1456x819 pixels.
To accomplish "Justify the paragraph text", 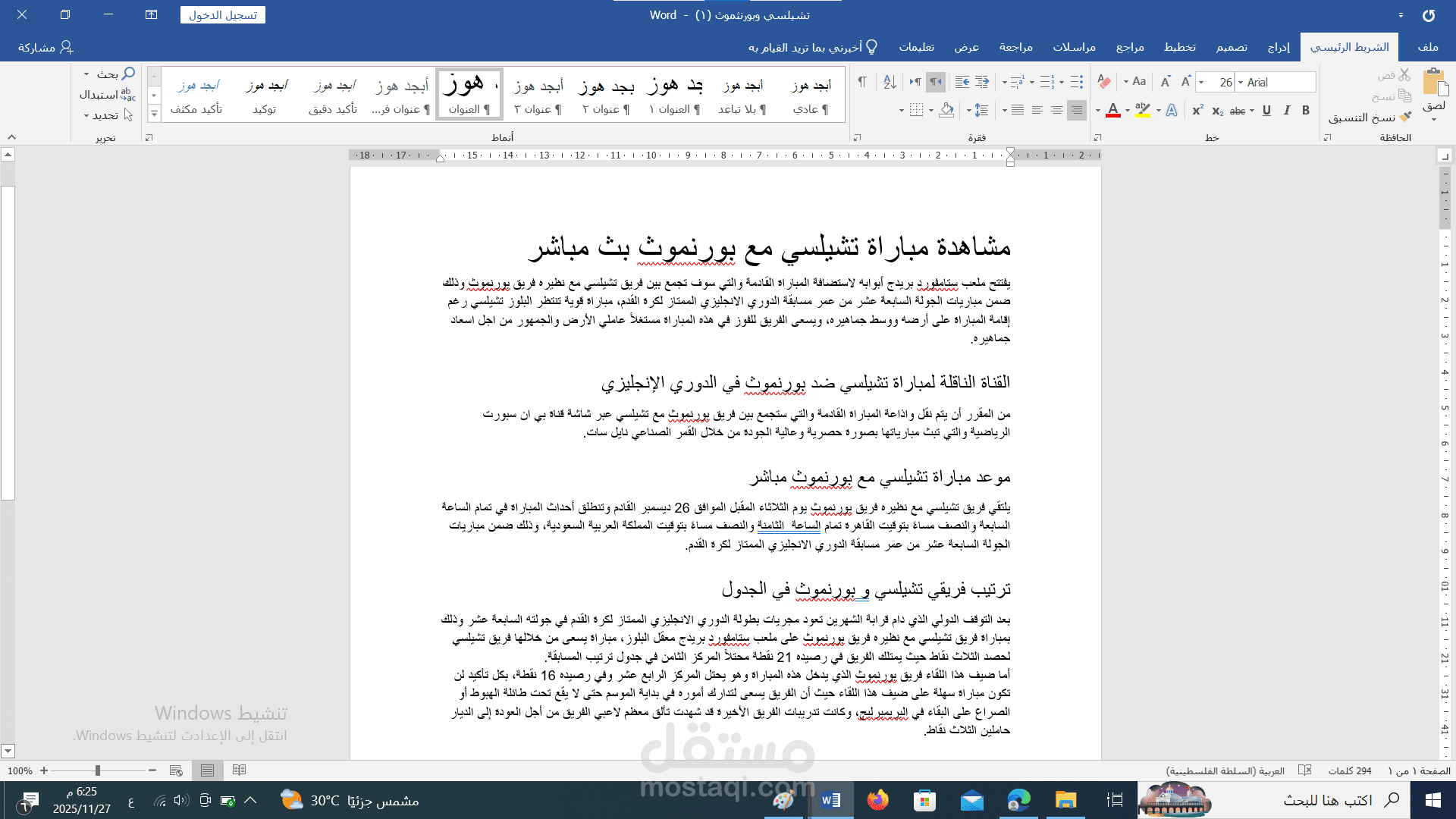I will click(1018, 111).
